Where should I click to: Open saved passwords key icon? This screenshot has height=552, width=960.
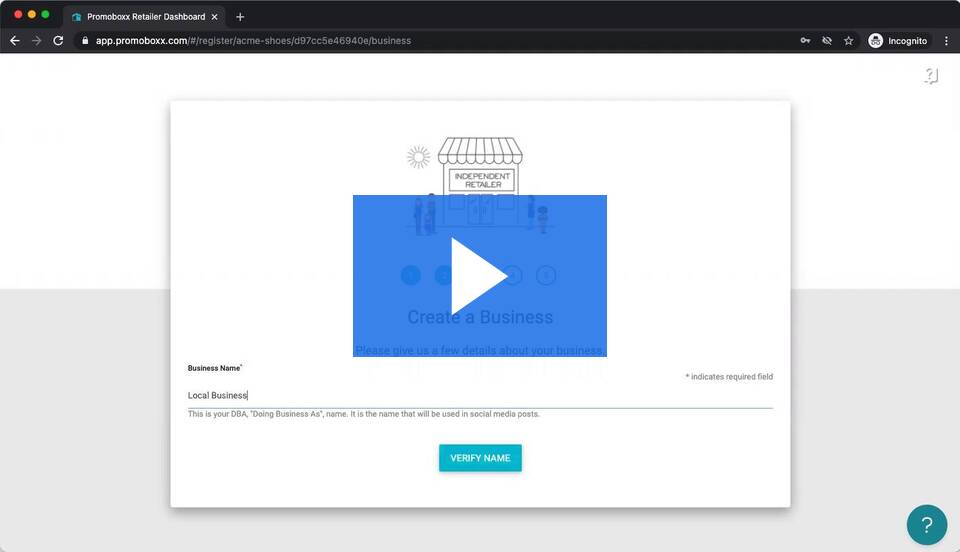805,40
